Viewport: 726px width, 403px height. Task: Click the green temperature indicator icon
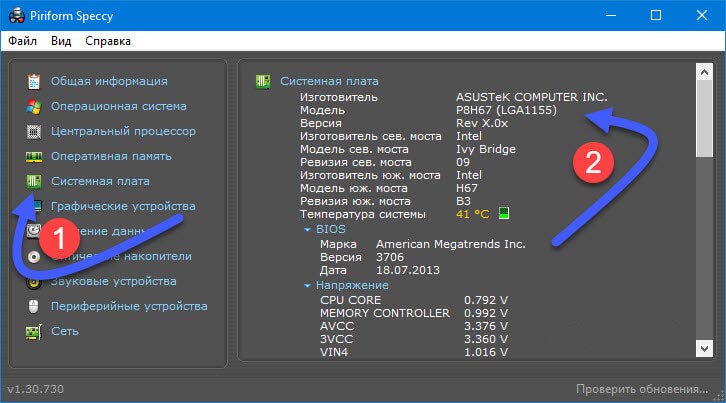[504, 214]
